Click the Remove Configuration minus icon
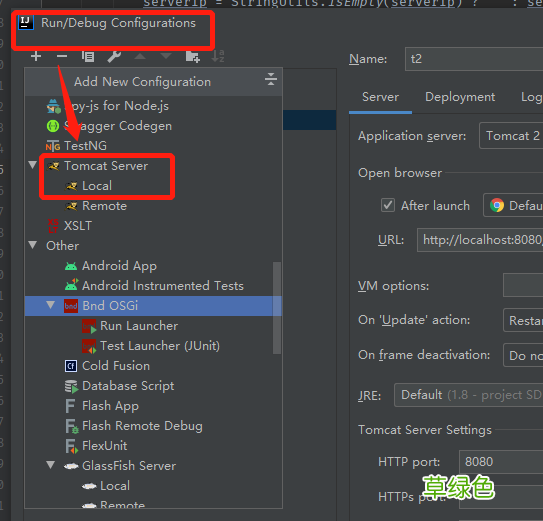Image resolution: width=543 pixels, height=521 pixels. pyautogui.click(x=62, y=56)
